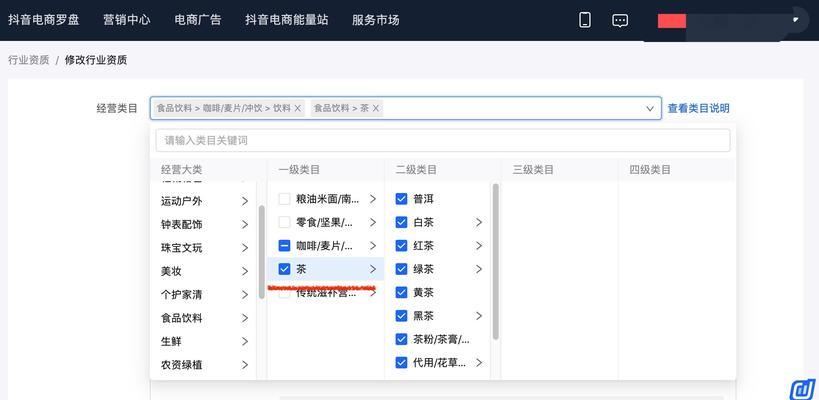This screenshot has height=400, width=819.
Task: Uncheck 黑茶 checkbox
Action: tap(401, 316)
